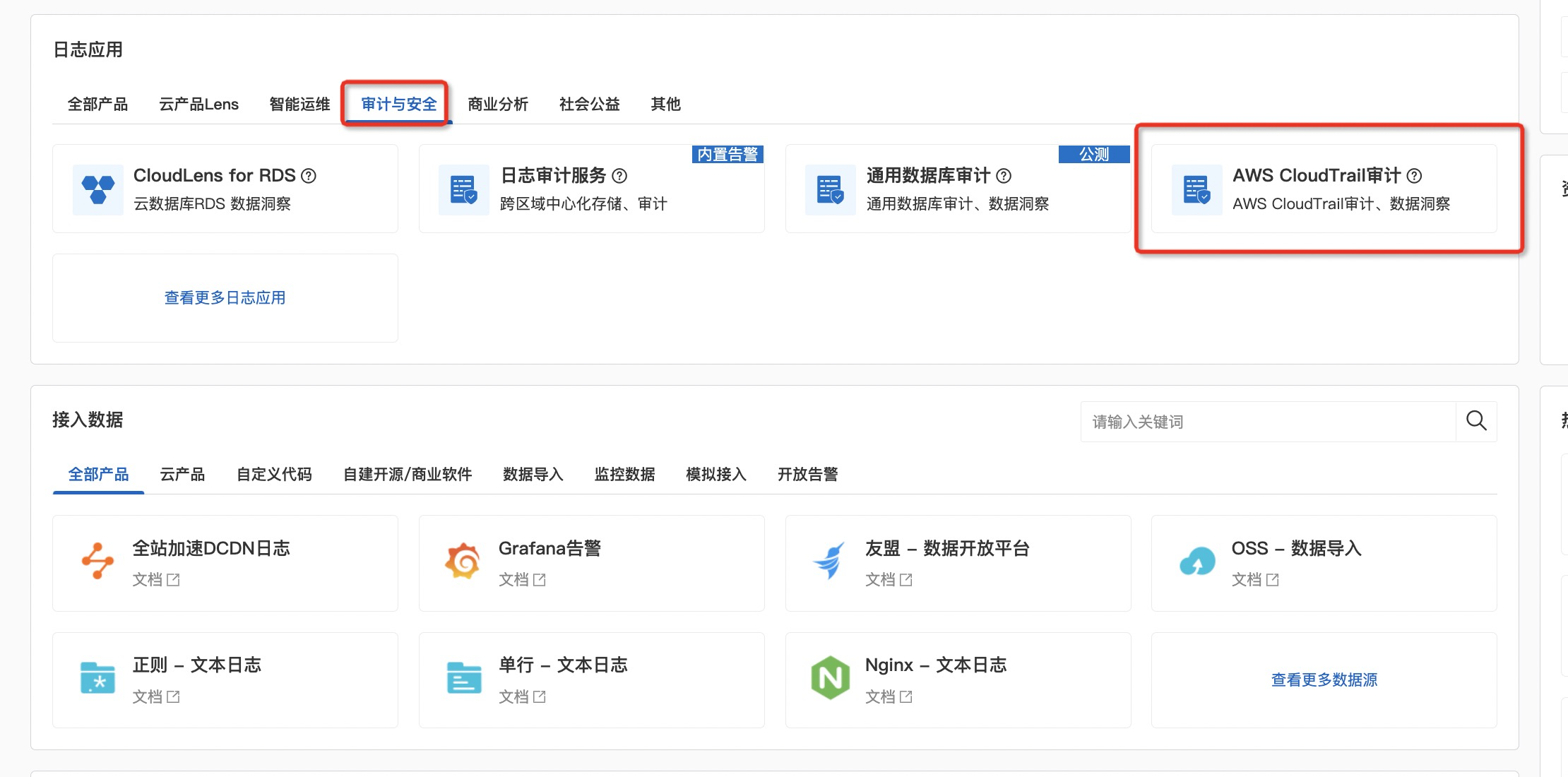The image size is (1568, 777).
Task: Open external link icon under 单行 文本日志
Action: [540, 697]
